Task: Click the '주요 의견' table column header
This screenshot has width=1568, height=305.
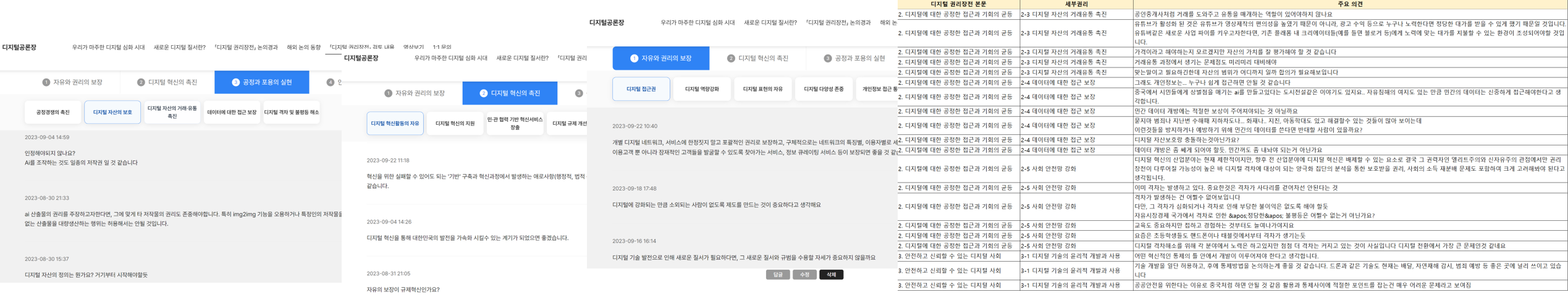Action: tap(1350, 4)
